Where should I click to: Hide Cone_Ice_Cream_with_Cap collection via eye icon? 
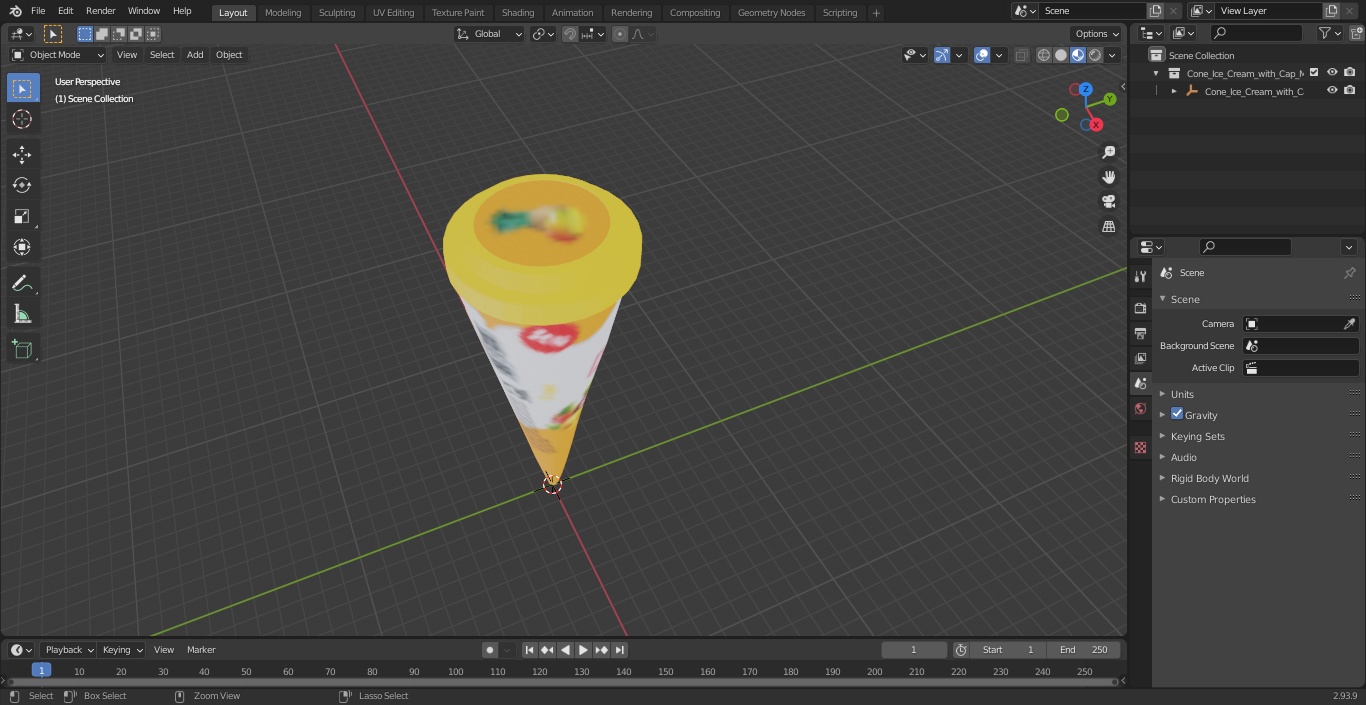point(1332,72)
